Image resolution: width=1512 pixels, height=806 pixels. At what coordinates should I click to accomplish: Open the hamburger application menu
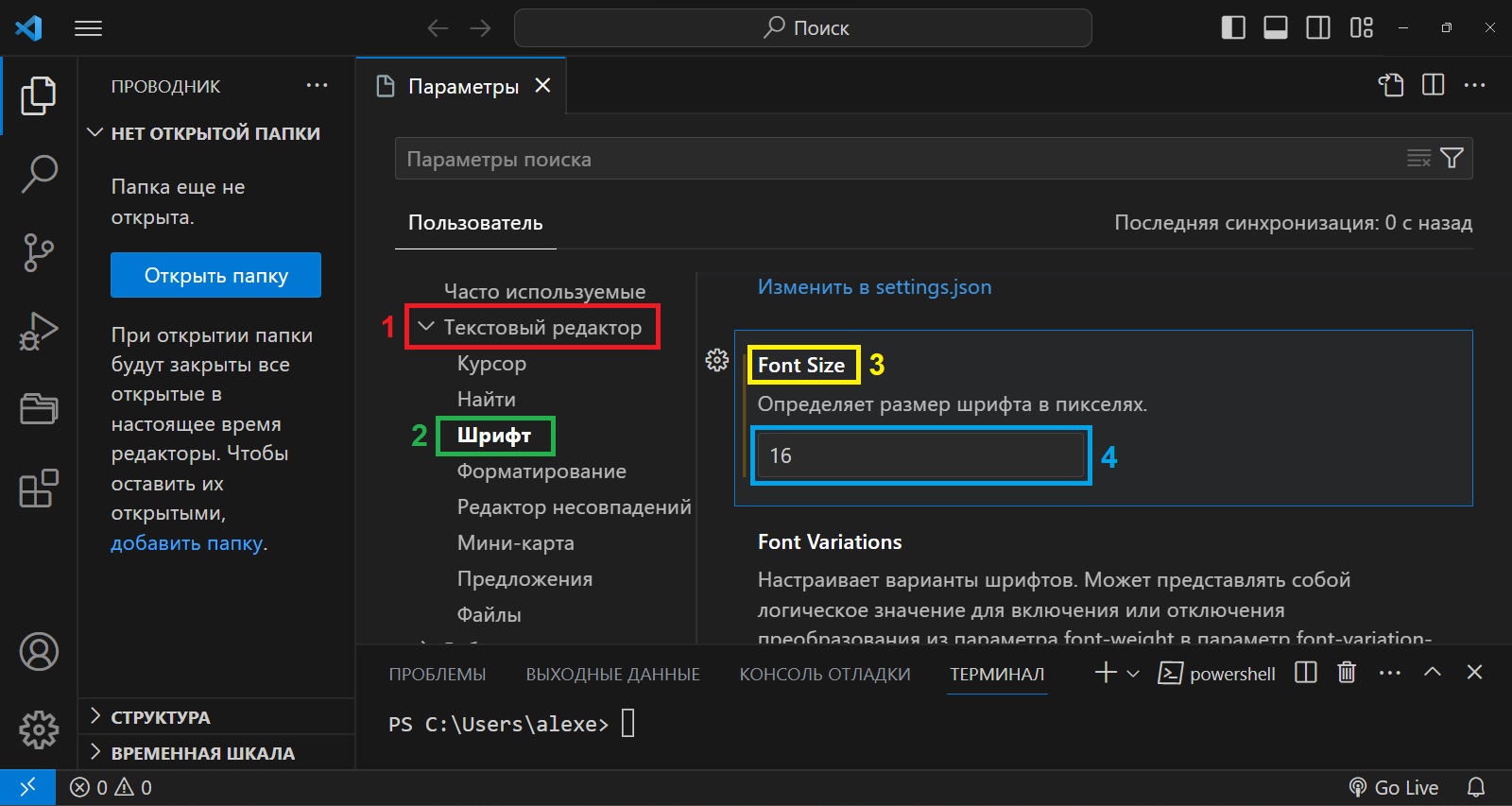click(x=88, y=28)
